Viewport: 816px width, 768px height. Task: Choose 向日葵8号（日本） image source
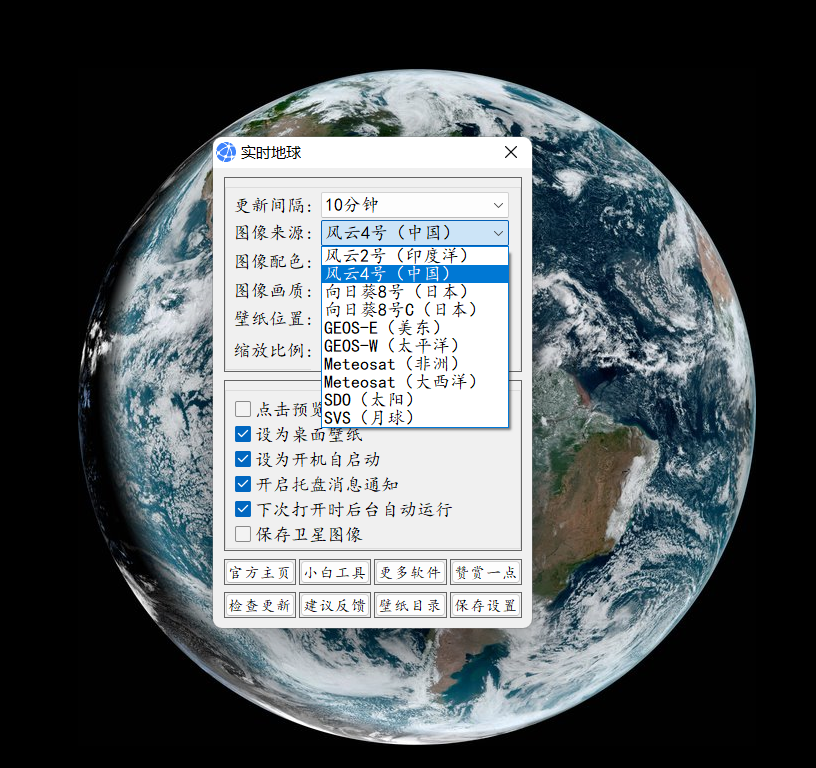[x=397, y=291]
